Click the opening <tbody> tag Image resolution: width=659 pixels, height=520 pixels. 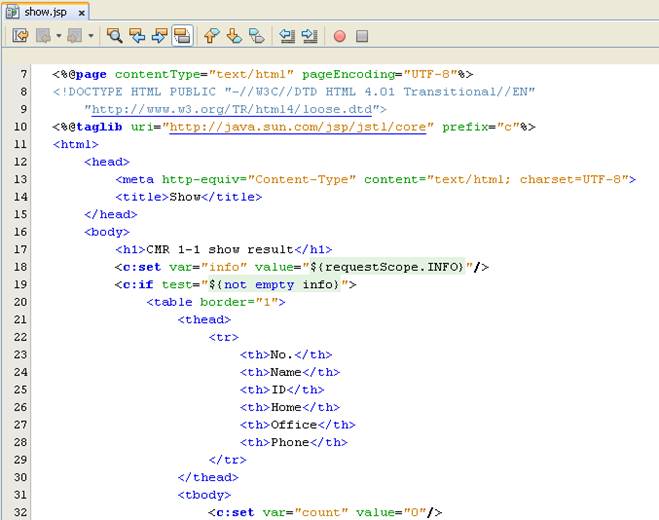point(204,495)
